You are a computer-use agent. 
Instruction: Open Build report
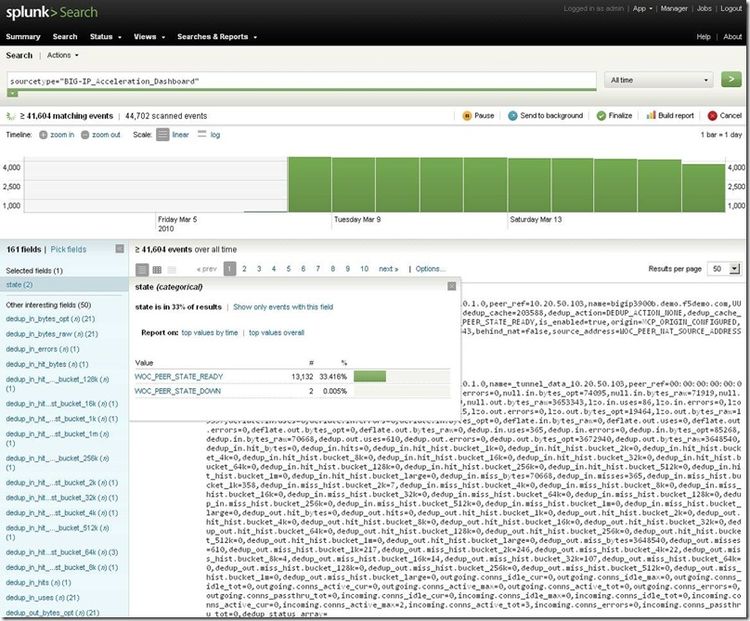coord(651,116)
